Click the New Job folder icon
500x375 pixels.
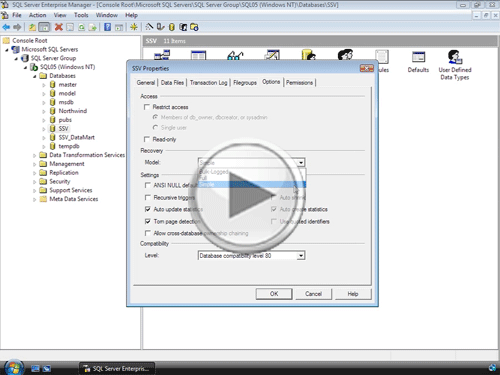(194, 27)
